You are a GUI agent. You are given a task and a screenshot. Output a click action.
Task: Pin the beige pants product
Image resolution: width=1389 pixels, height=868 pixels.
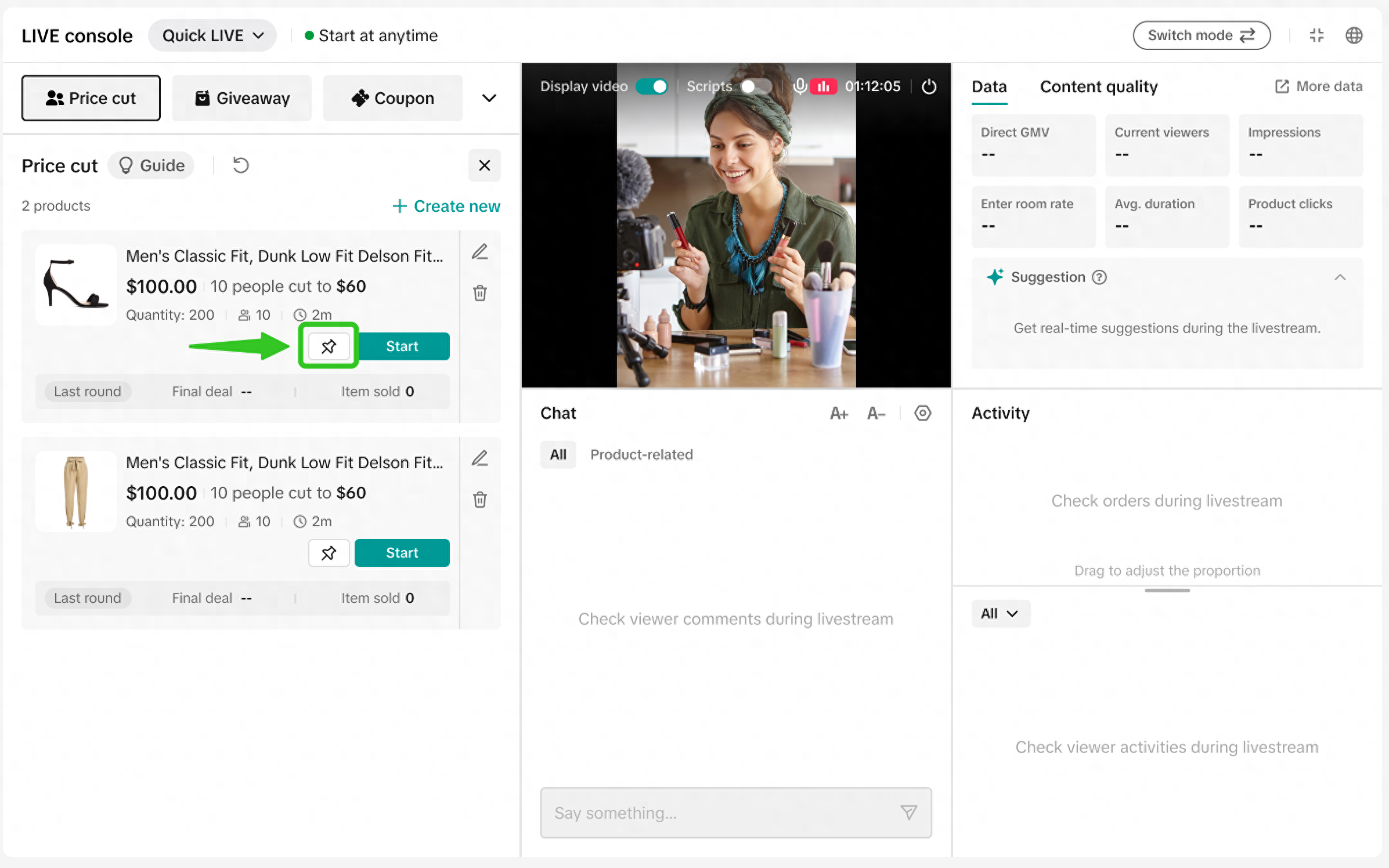tap(329, 553)
